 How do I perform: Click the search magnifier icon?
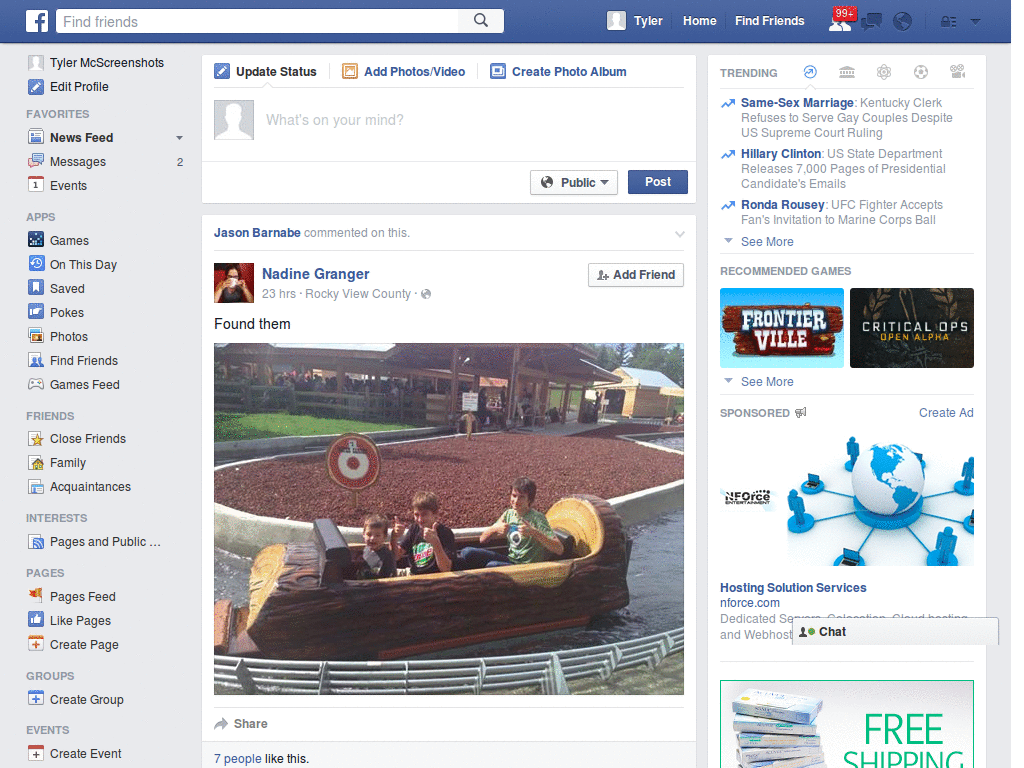(481, 21)
